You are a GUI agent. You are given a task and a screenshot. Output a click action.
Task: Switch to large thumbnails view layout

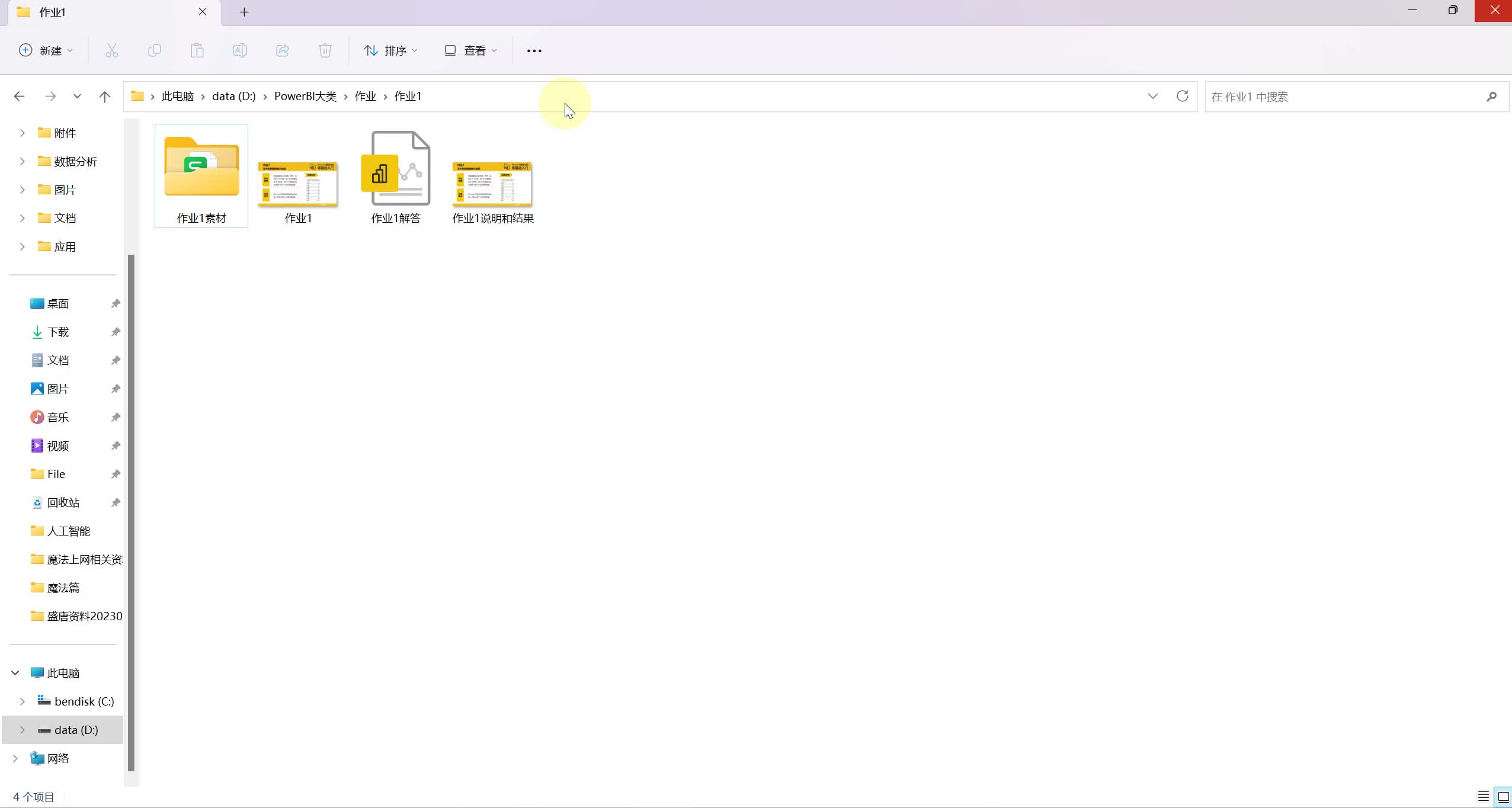click(1503, 796)
